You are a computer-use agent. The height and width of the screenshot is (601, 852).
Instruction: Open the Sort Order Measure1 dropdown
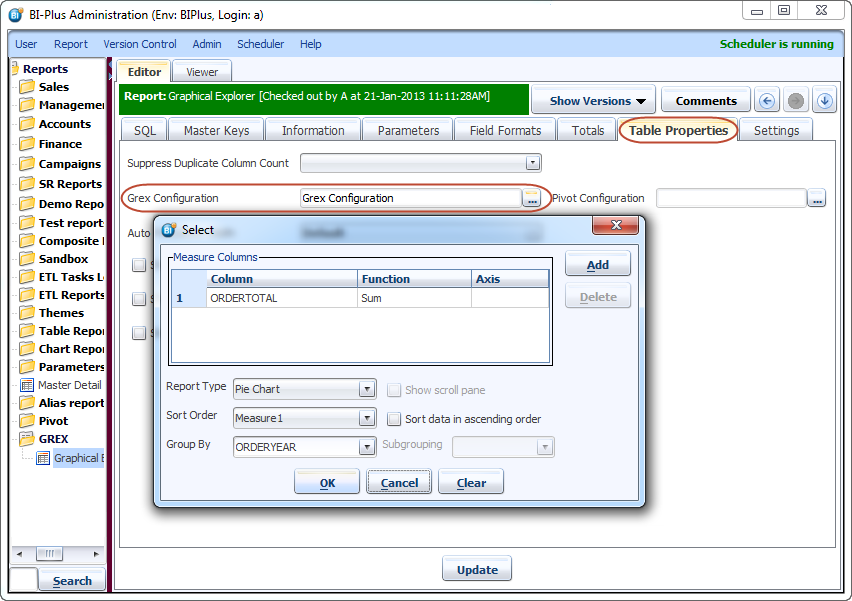(x=367, y=418)
